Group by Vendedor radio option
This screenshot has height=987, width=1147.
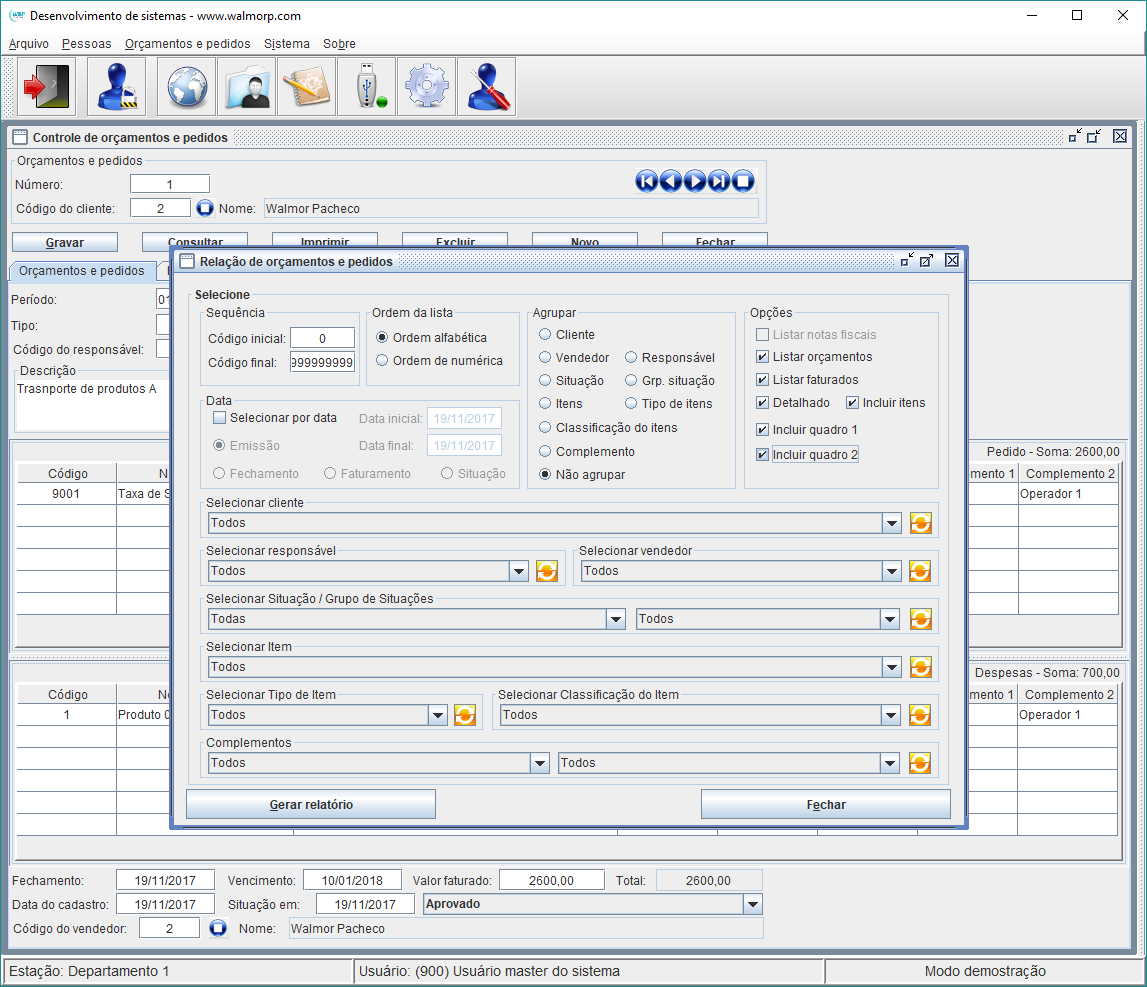545,358
